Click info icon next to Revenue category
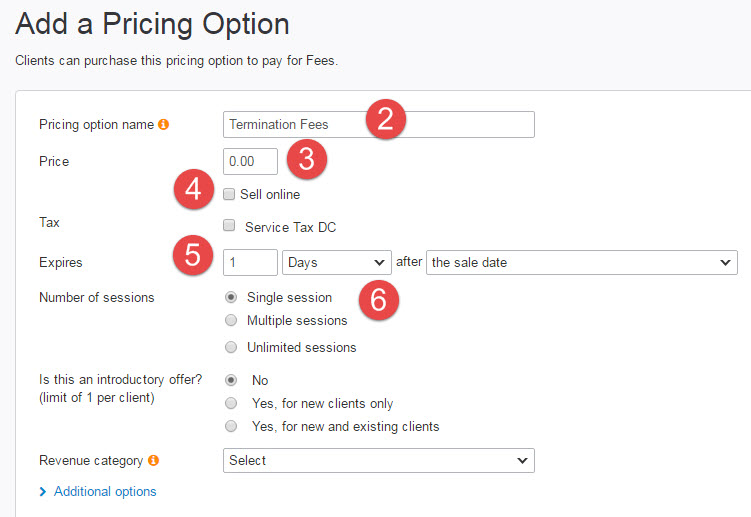 [x=153, y=461]
